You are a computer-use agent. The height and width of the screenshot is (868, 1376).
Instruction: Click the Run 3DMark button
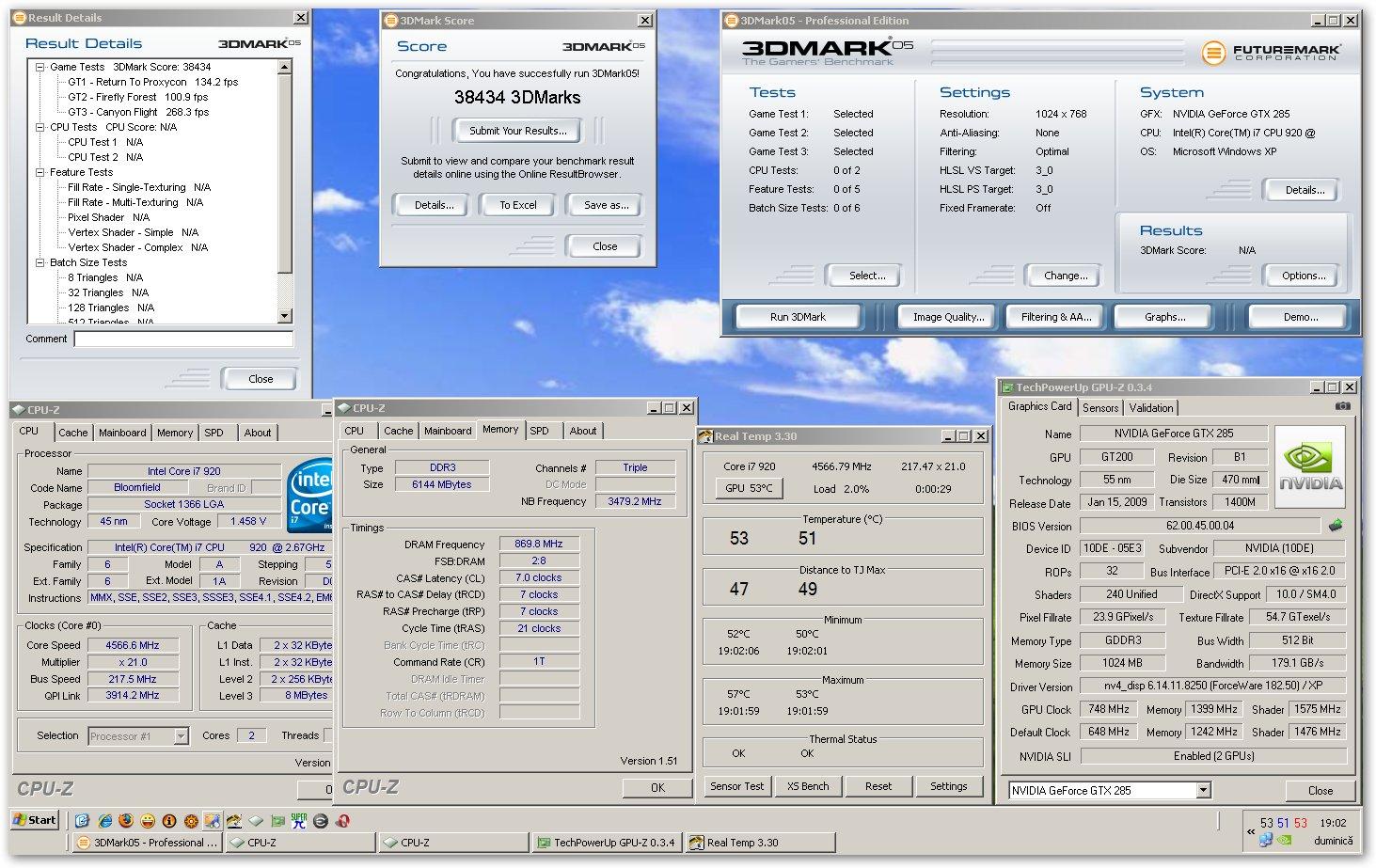coord(798,317)
